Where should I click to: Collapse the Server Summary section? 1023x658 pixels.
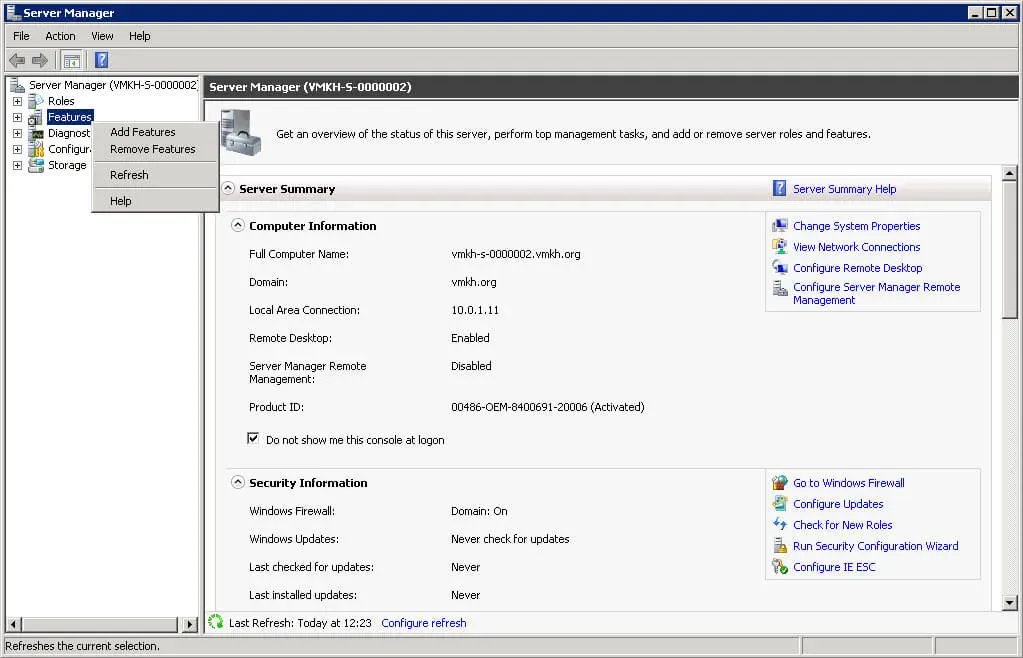tap(228, 188)
